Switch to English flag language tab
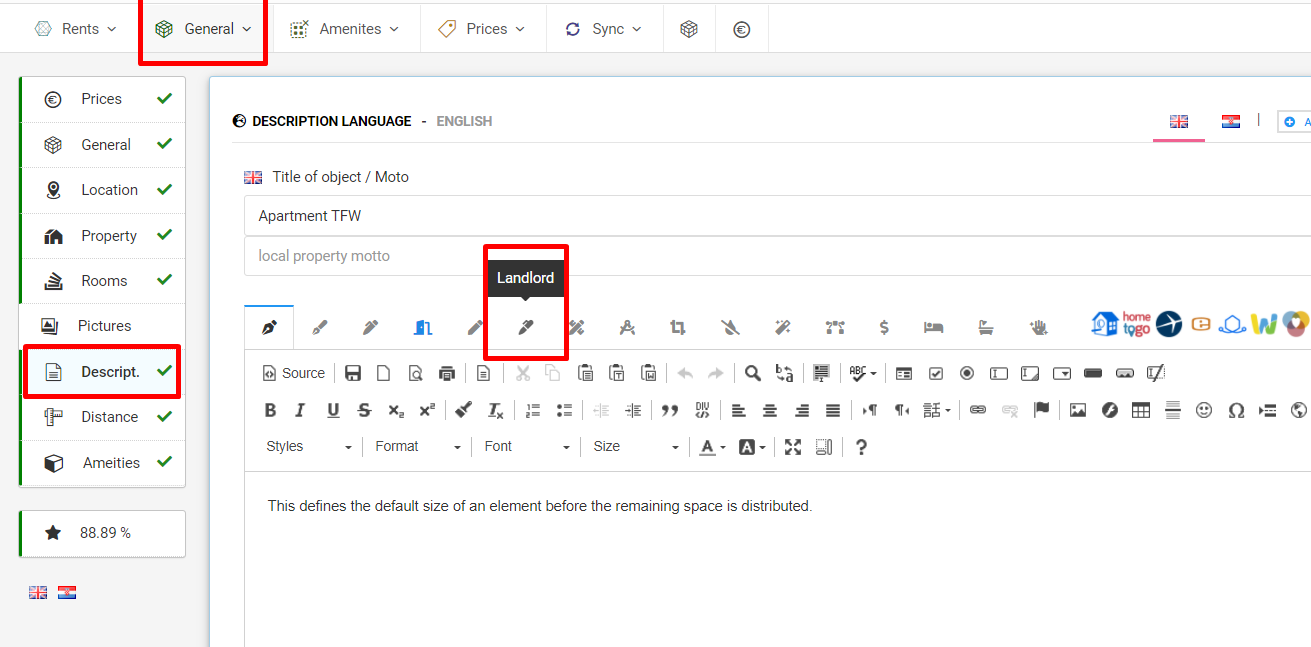Viewport: 1311px width, 647px height. coord(1179,121)
